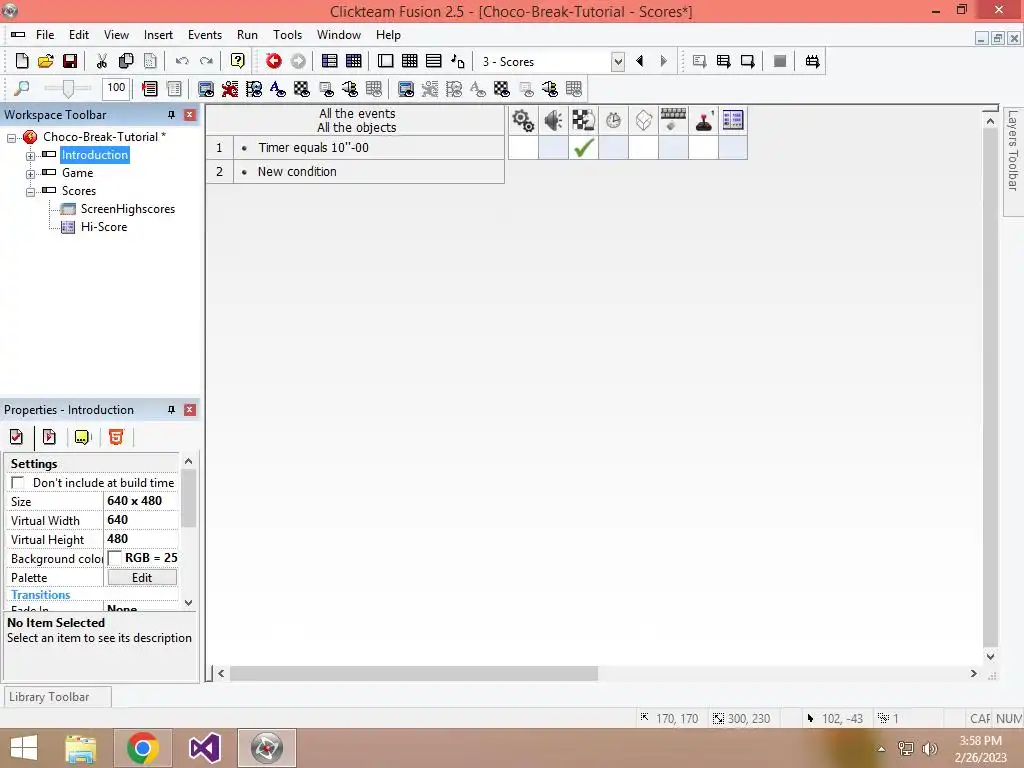Viewport: 1024px width, 768px height.
Task: Select ScreenHighscores in workspace tree
Action: [127, 209]
